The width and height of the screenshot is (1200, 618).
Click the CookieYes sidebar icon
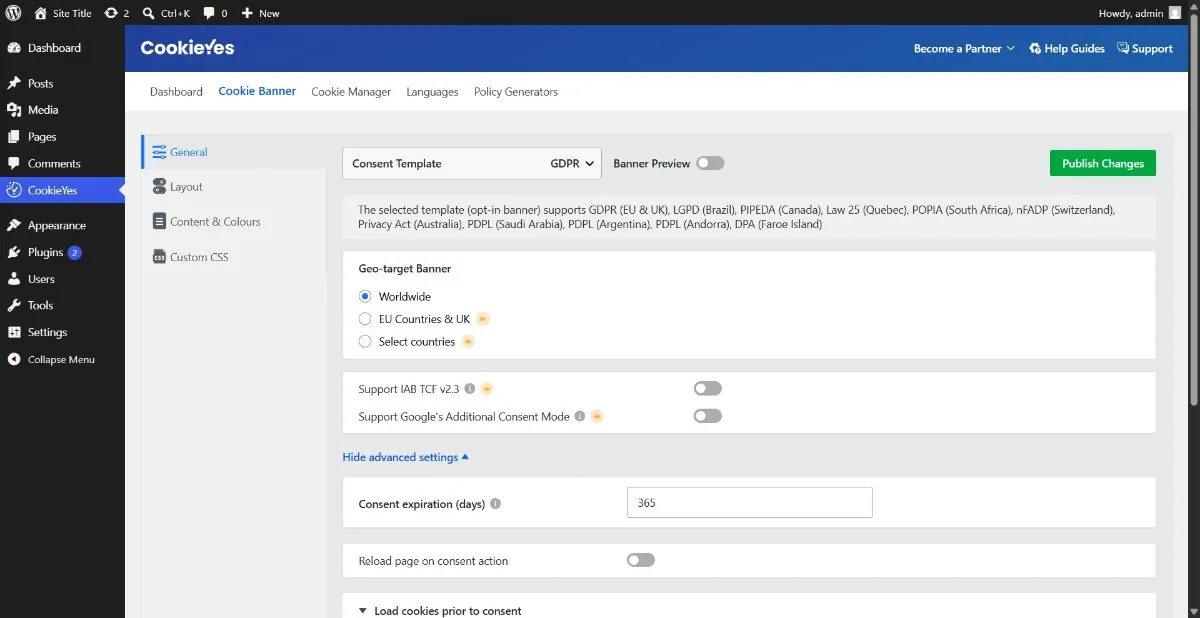(14, 190)
